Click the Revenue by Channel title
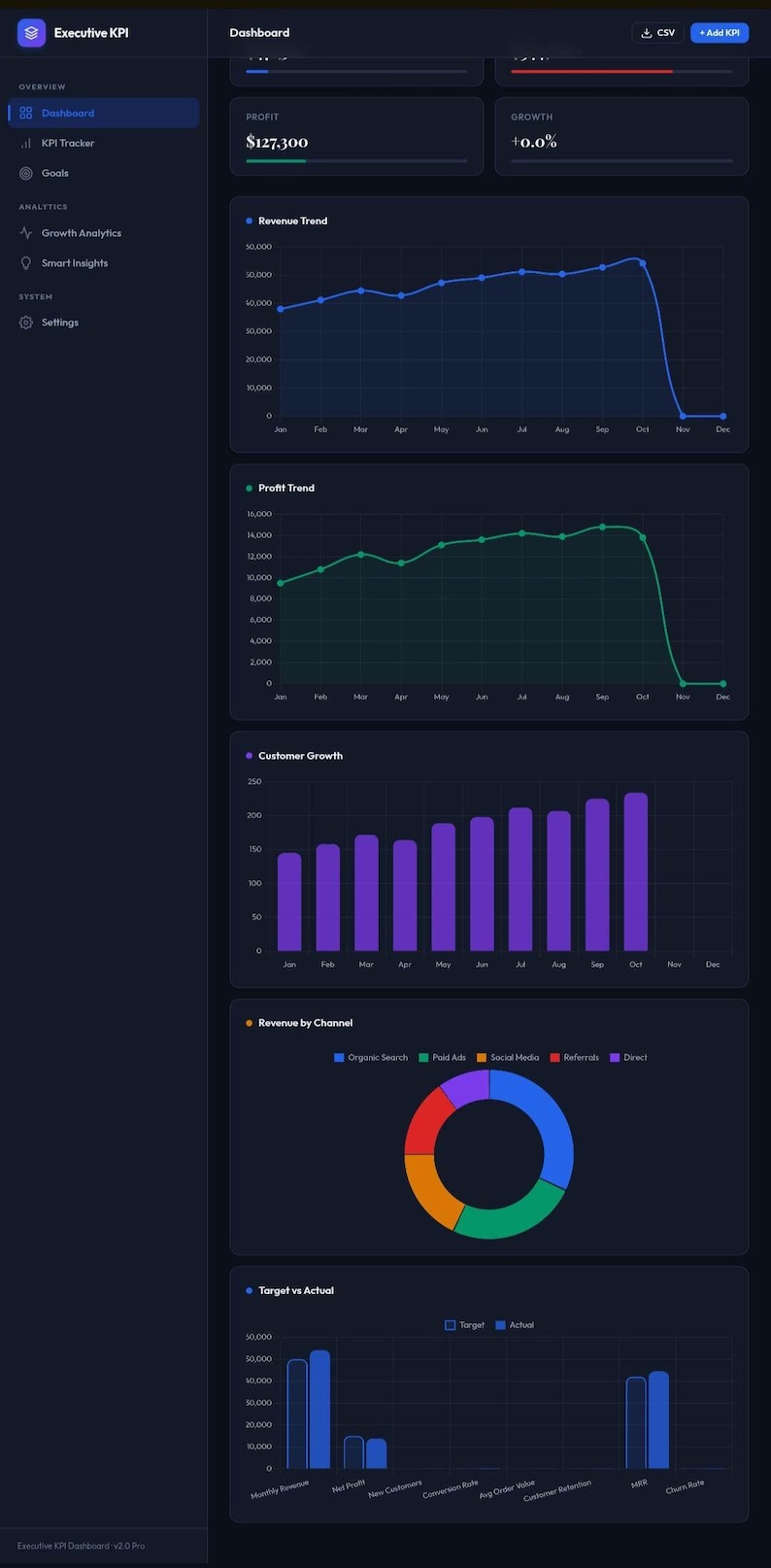 click(x=305, y=1023)
